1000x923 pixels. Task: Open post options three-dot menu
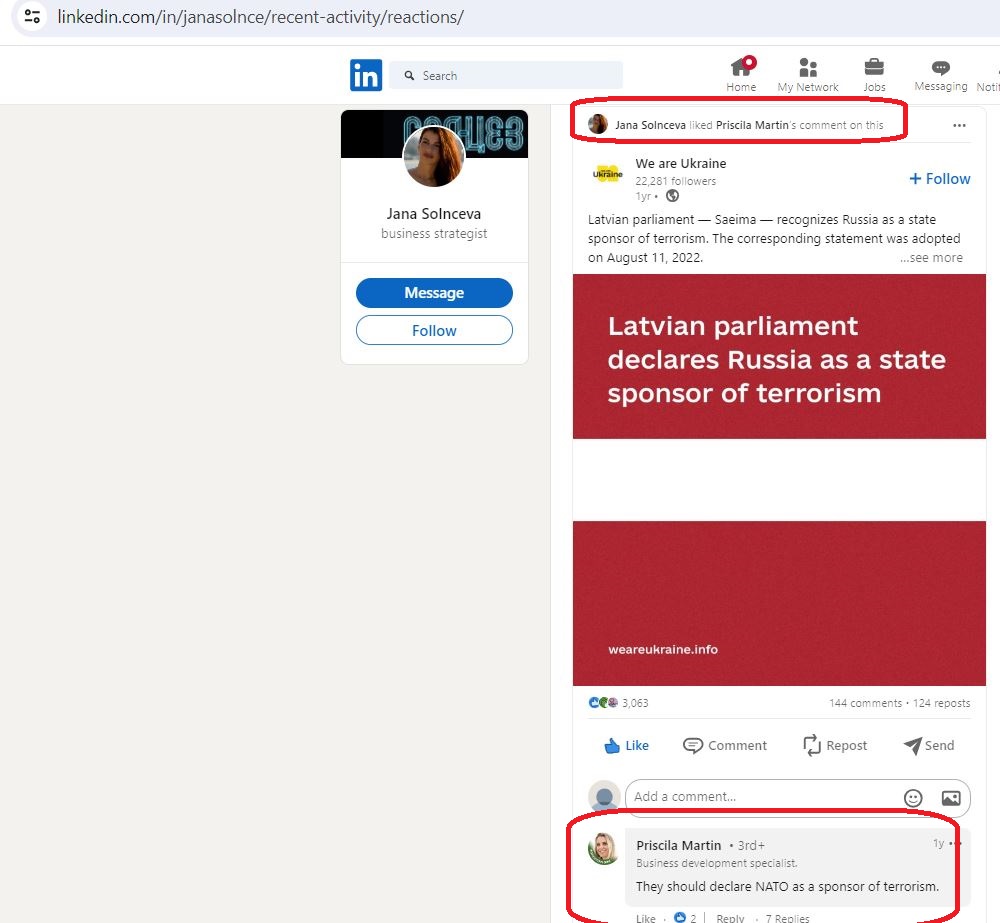[x=959, y=125]
